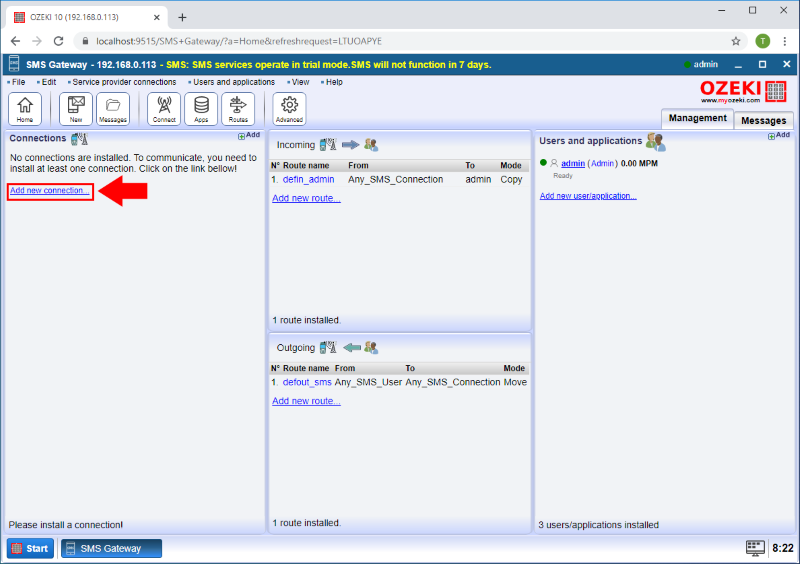Click the admin user person icon
The image size is (800, 564).
(554, 163)
